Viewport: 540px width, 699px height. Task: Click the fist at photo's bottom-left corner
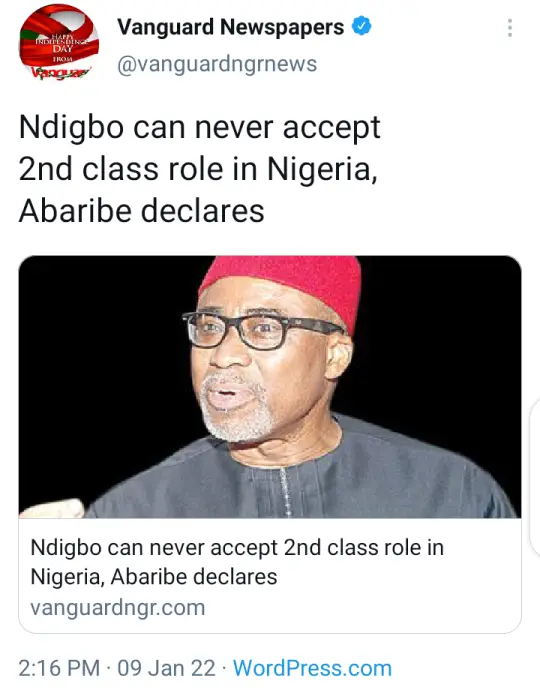click(53, 509)
